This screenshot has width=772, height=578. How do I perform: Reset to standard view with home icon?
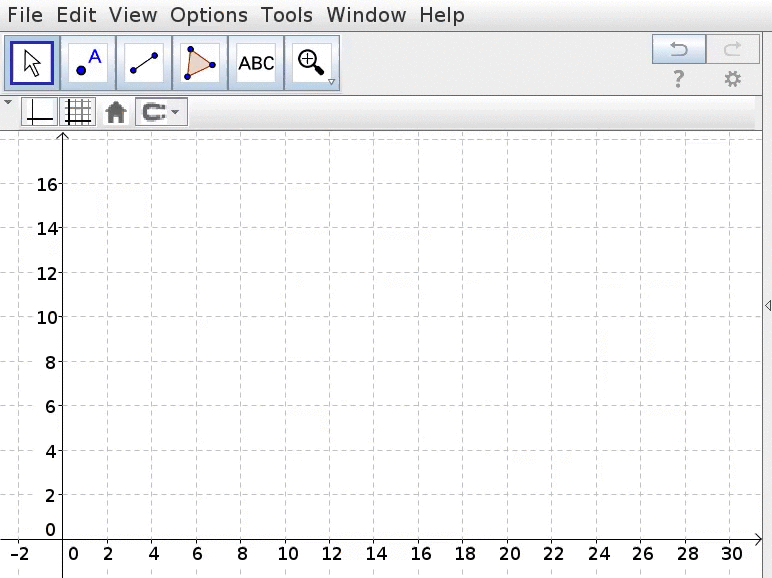116,112
